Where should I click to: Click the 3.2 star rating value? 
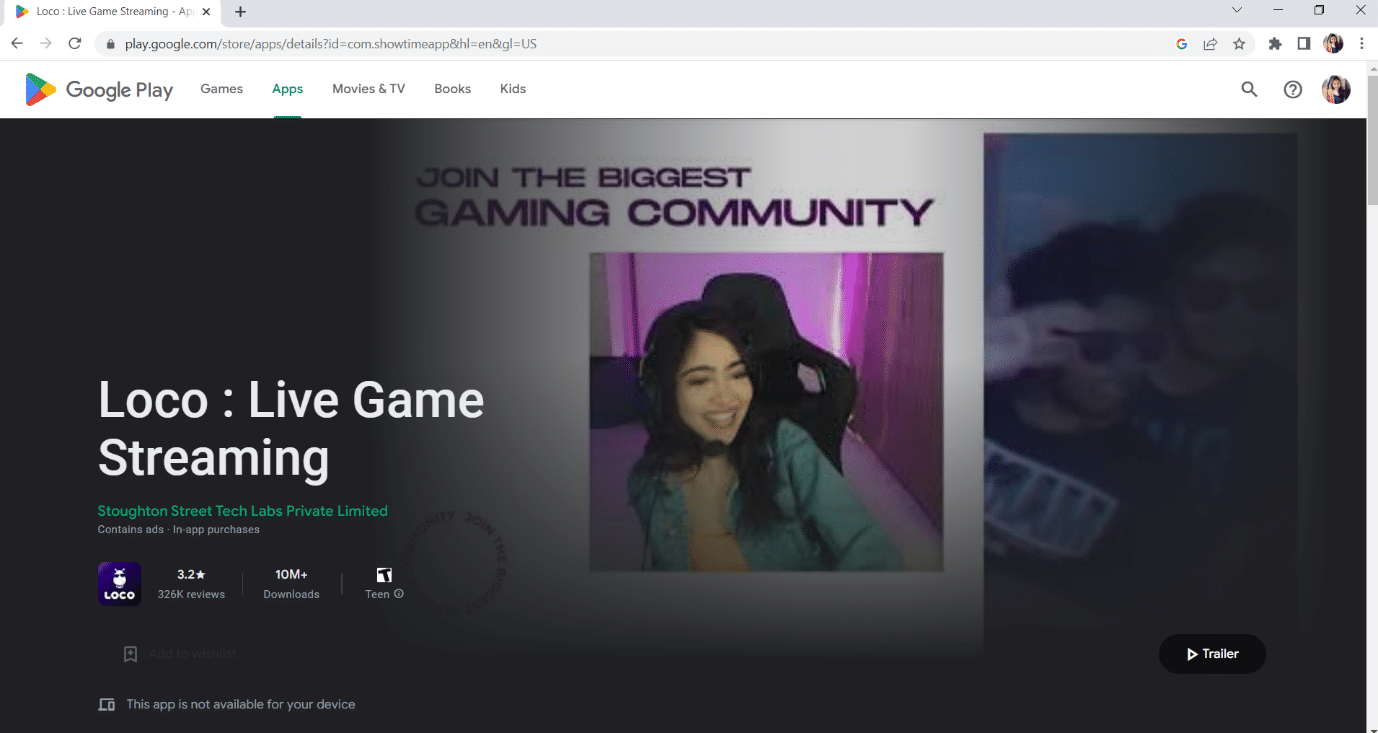tap(191, 575)
